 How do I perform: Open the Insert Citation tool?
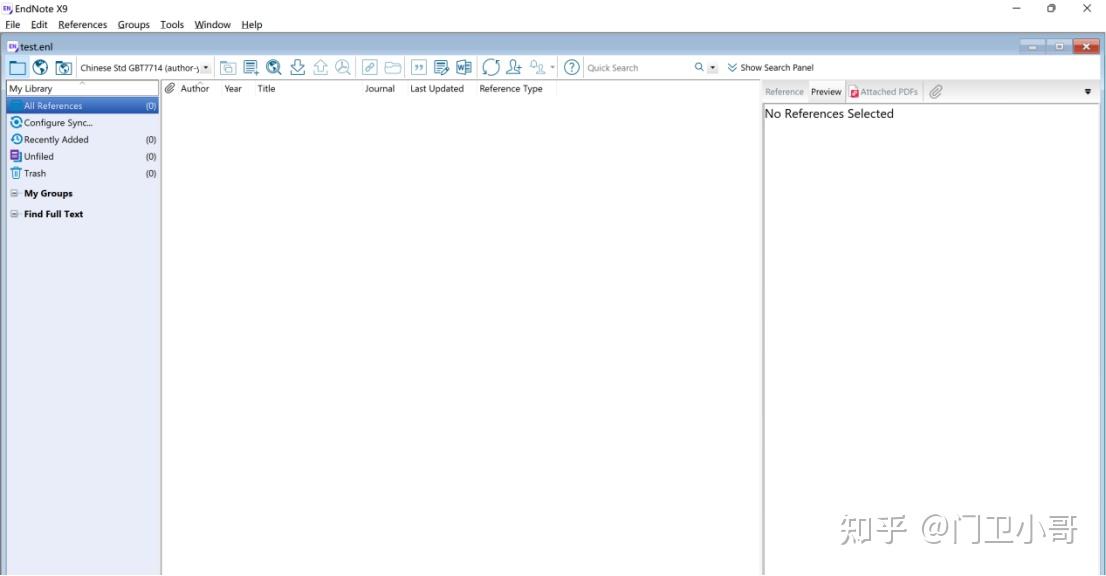[416, 67]
